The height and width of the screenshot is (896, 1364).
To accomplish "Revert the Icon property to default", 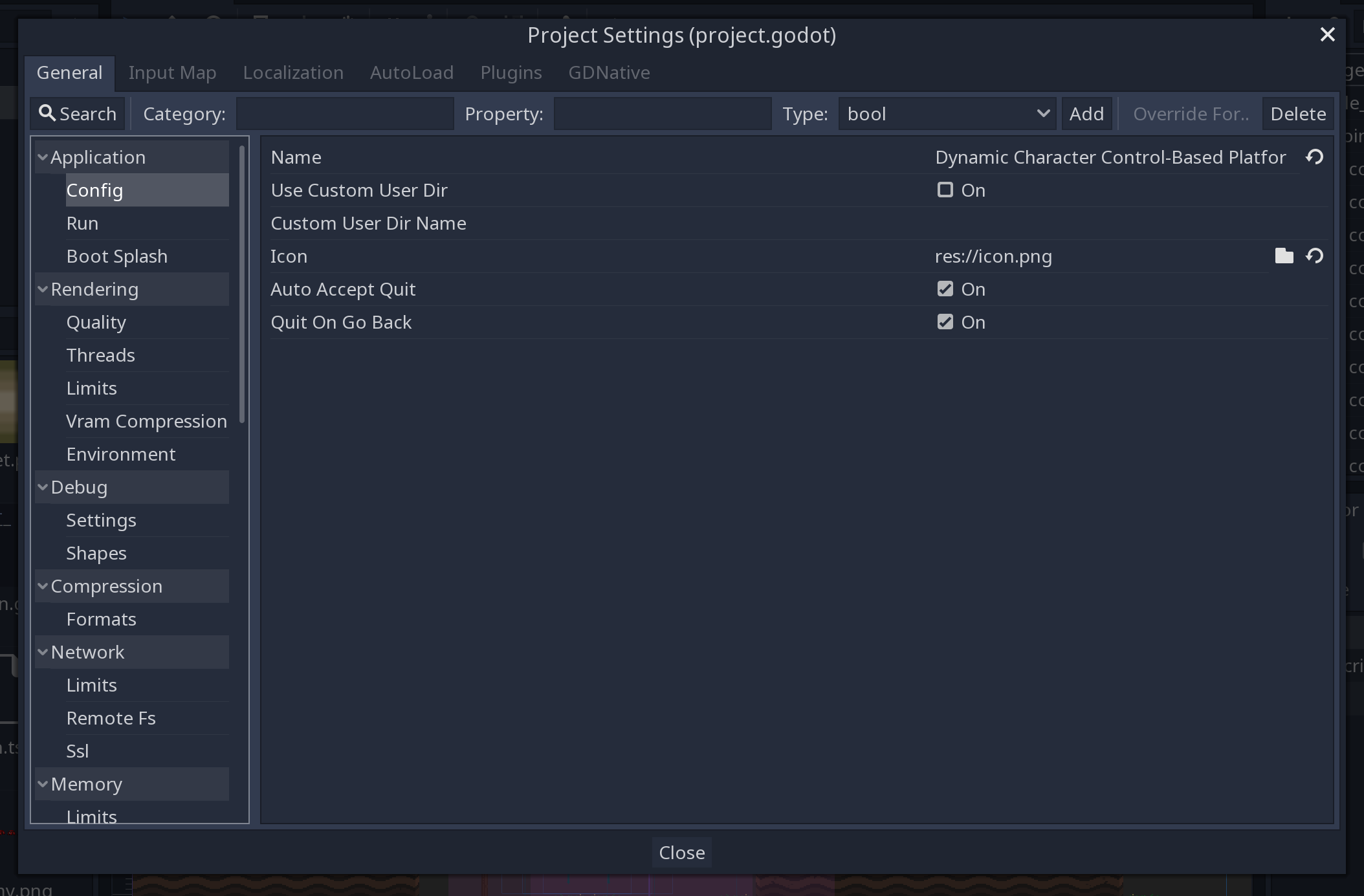I will point(1316,256).
